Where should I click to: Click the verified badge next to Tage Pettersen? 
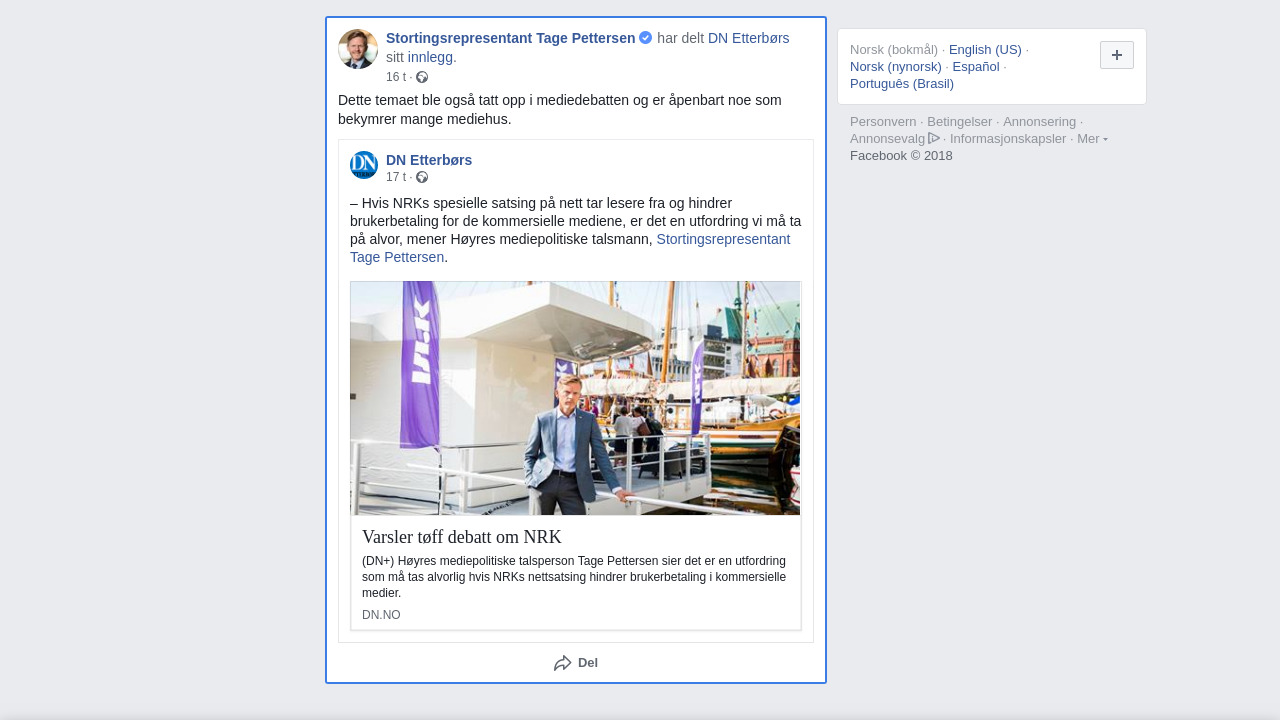[646, 38]
